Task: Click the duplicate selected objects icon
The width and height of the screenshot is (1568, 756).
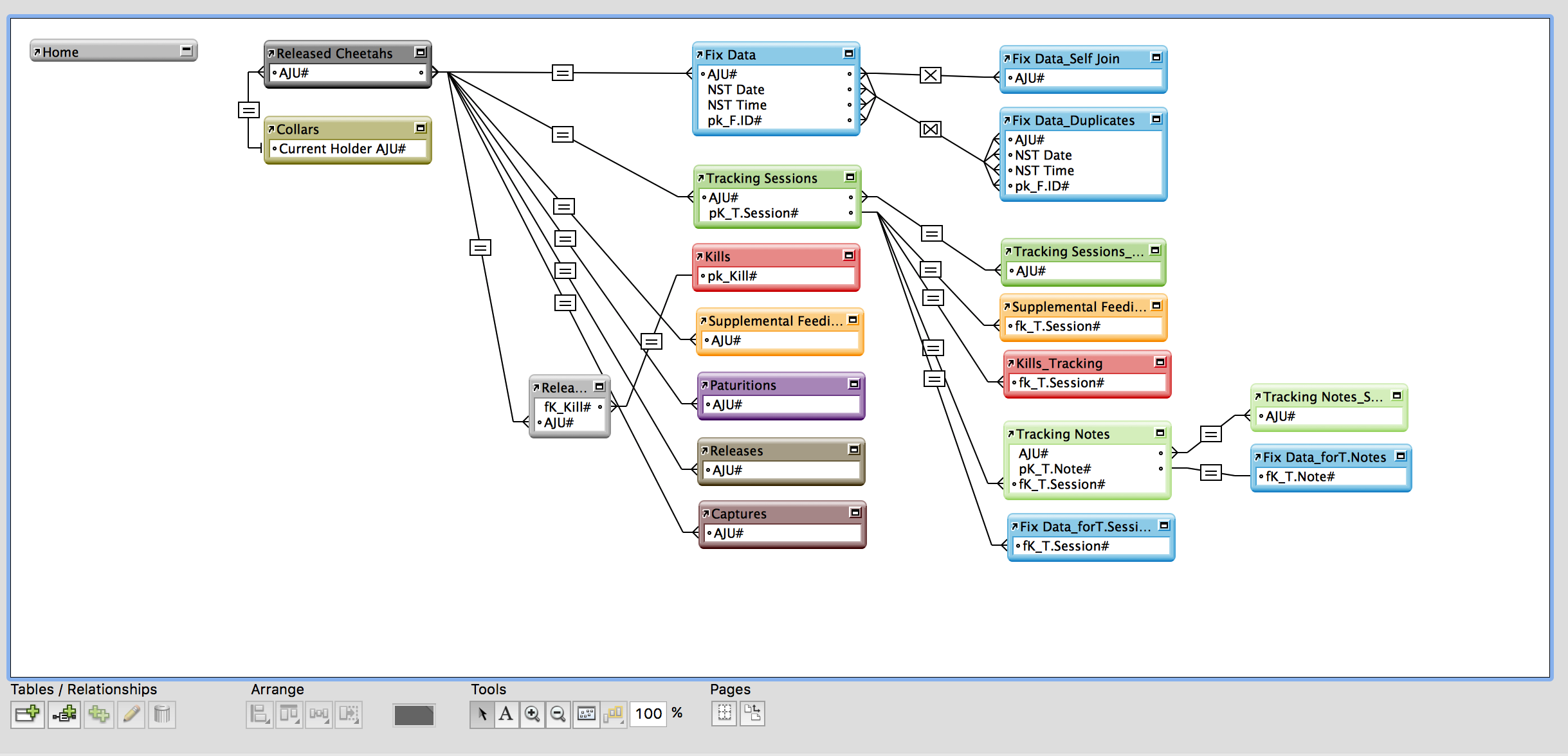Action: tap(99, 714)
